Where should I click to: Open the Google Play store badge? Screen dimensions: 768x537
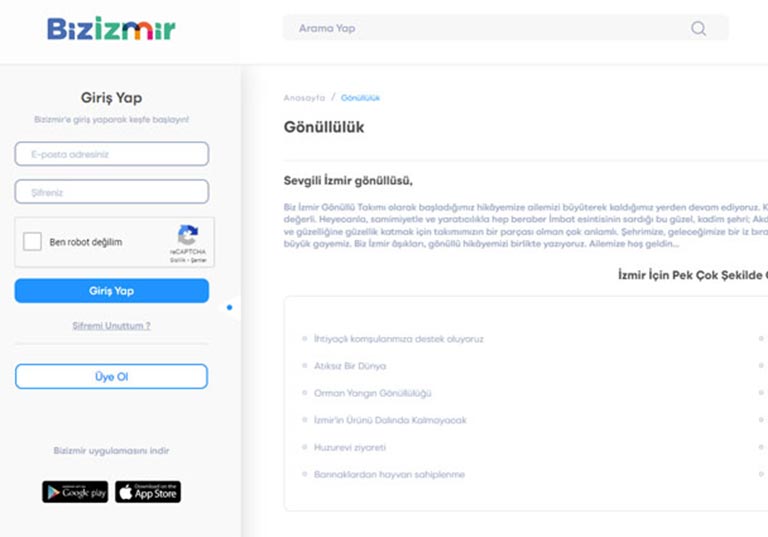(75, 492)
